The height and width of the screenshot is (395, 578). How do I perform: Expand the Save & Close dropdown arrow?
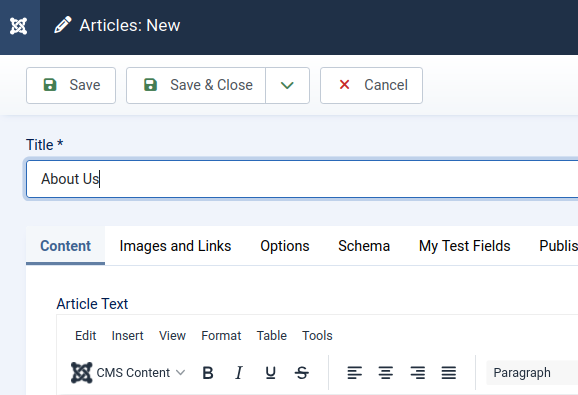point(287,85)
